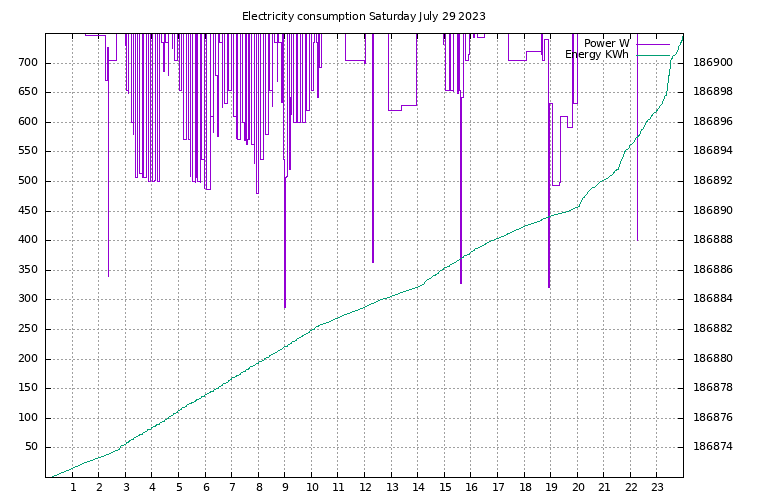Click right axis label 186884
Image resolution: width=768 pixels, height=500 pixels.
pos(713,299)
